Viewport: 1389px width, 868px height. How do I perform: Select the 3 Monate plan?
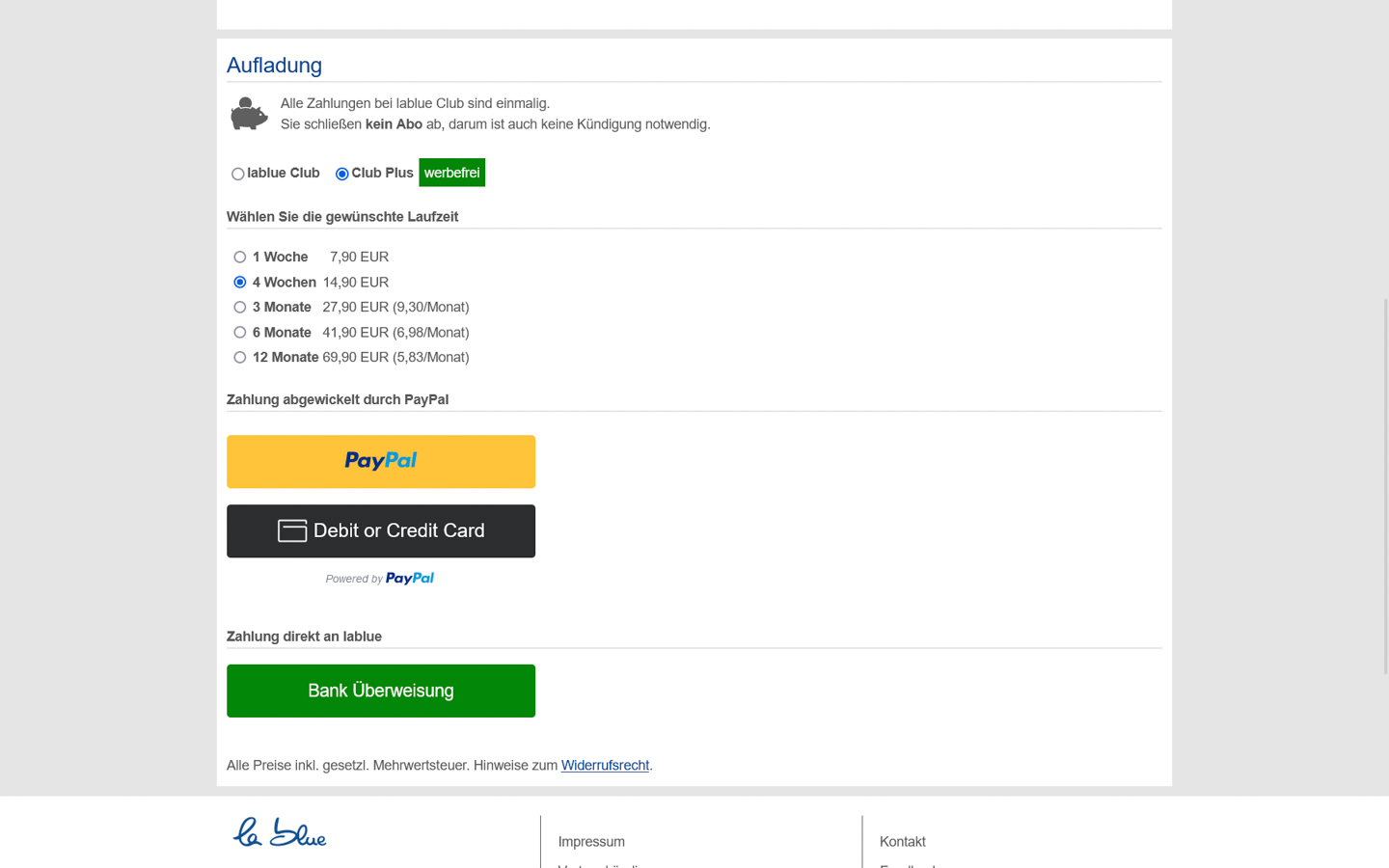[240, 308]
